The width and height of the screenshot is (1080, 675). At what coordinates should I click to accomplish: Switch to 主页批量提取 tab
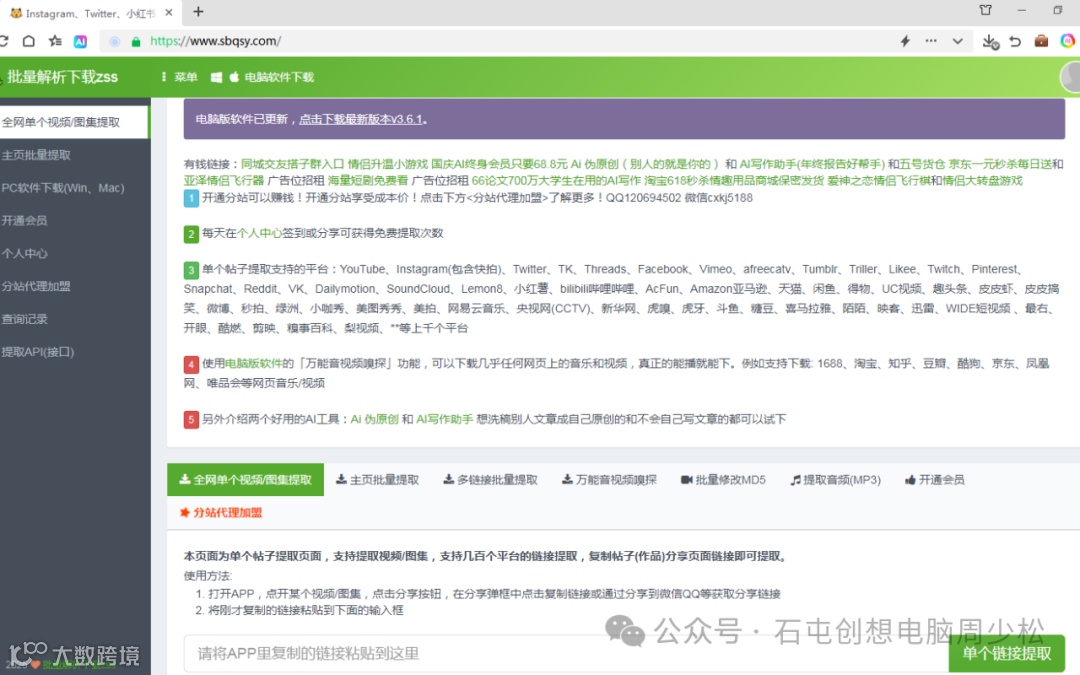(x=377, y=479)
